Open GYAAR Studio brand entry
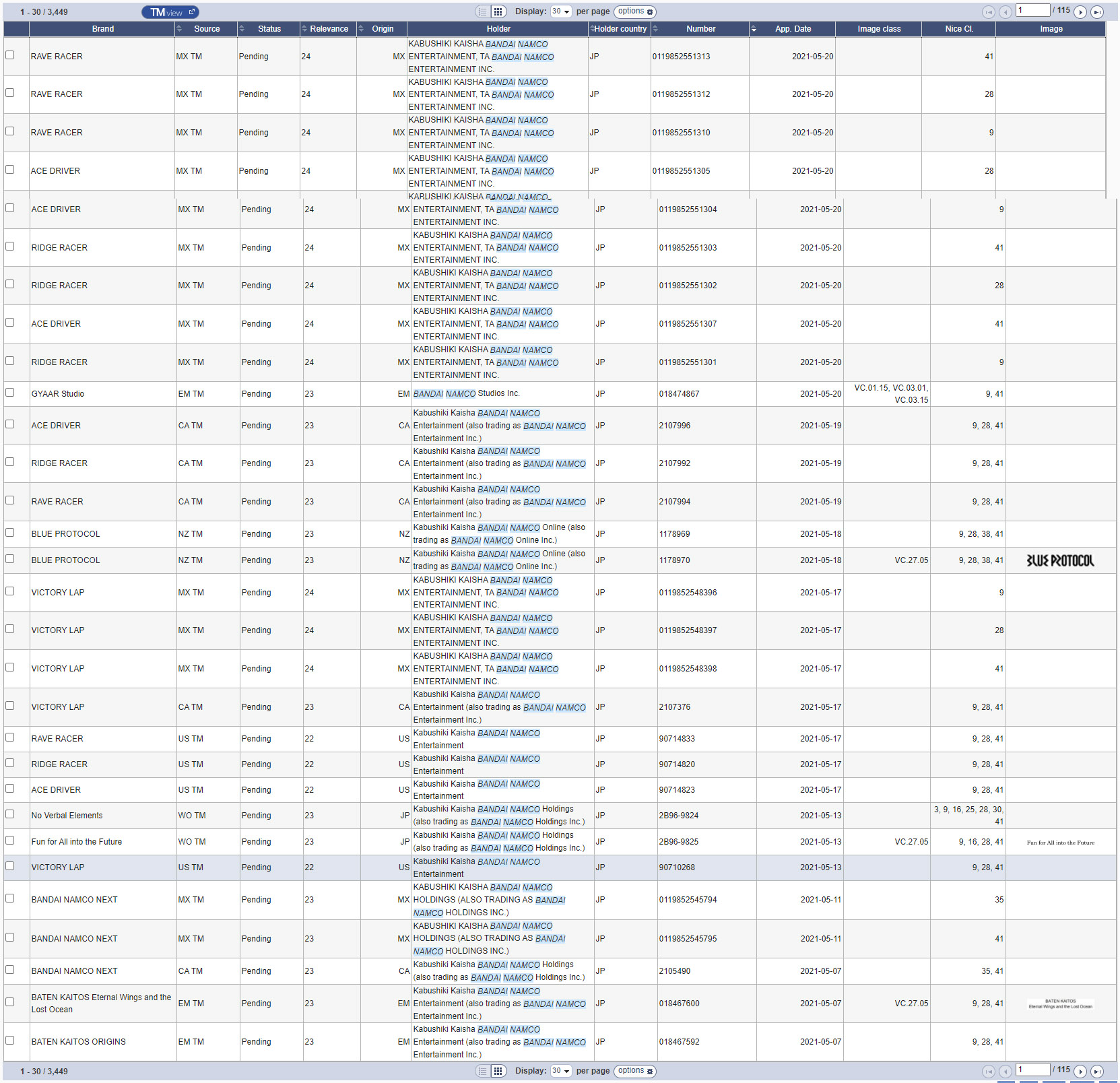 tap(58, 394)
